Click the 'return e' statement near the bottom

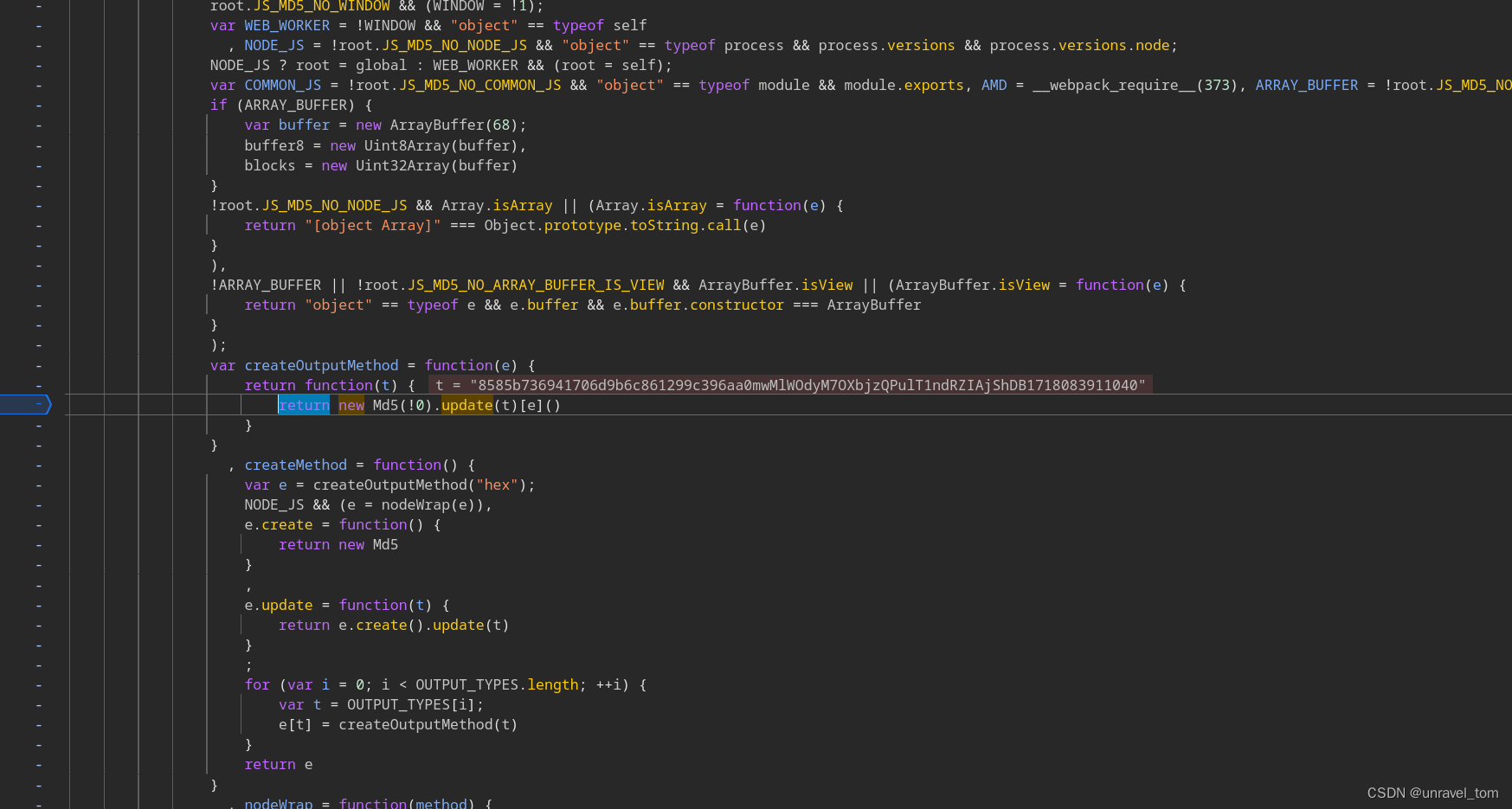(x=278, y=764)
